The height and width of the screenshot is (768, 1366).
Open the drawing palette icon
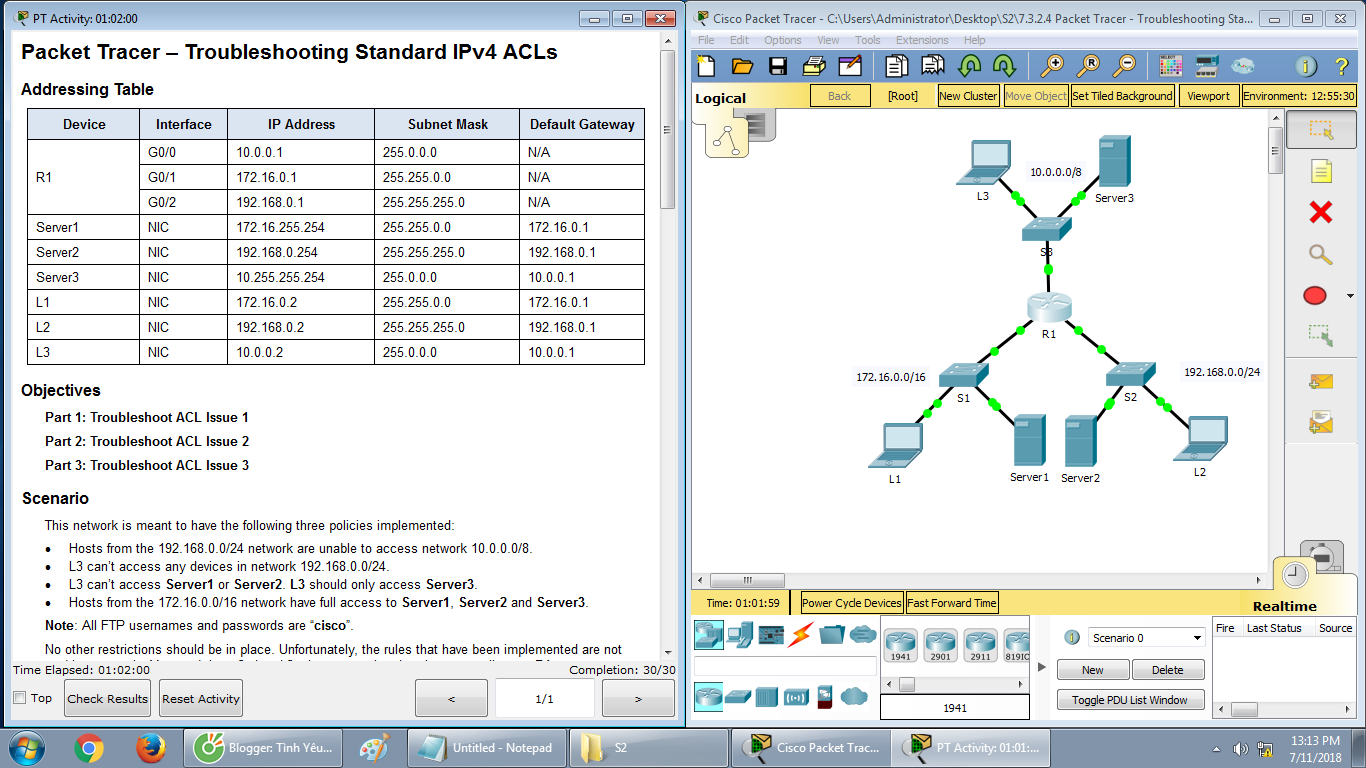tap(1171, 66)
